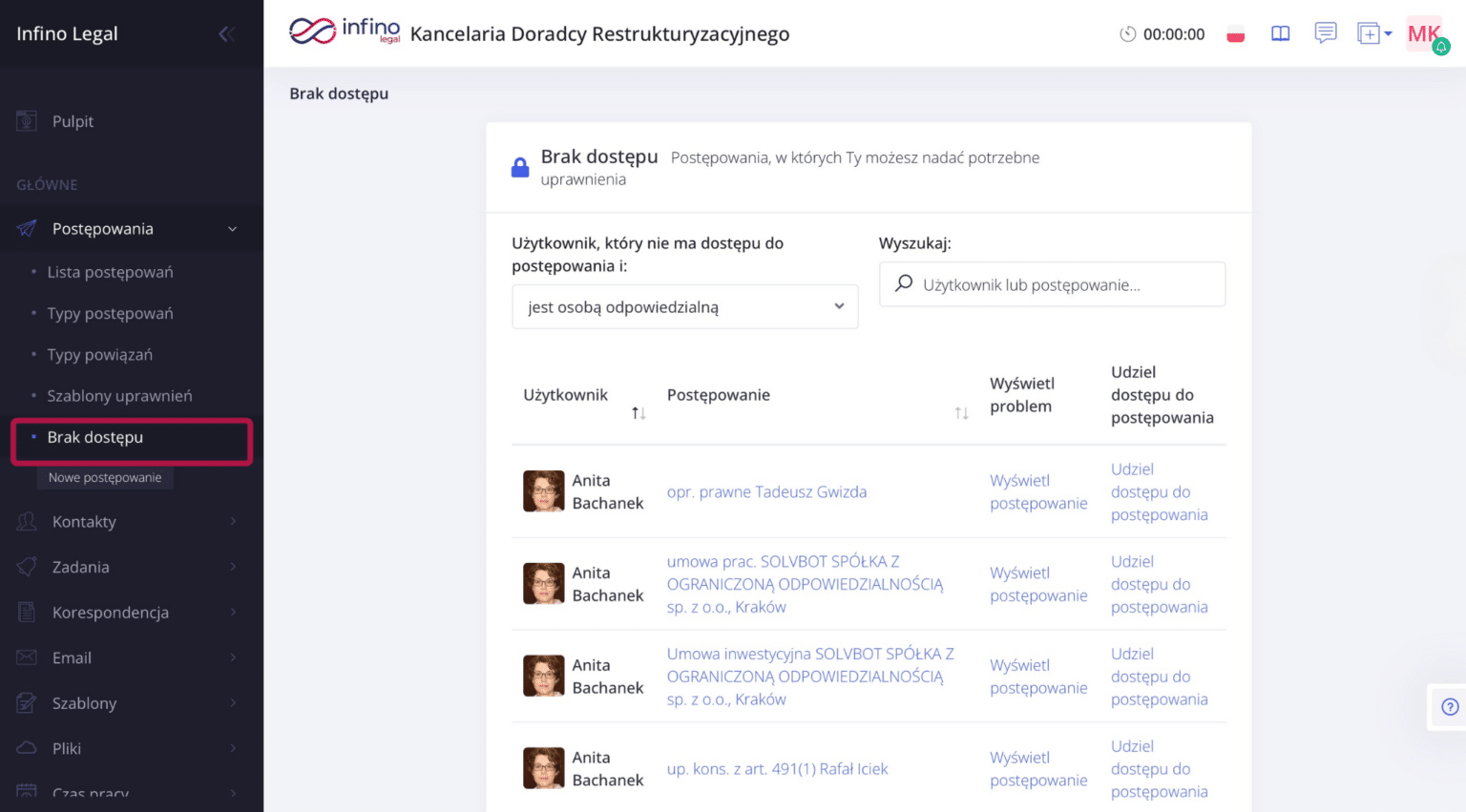Screen dimensions: 1466x812
Task: Collapse the Postępowania menu chevron
Action: coord(232,229)
